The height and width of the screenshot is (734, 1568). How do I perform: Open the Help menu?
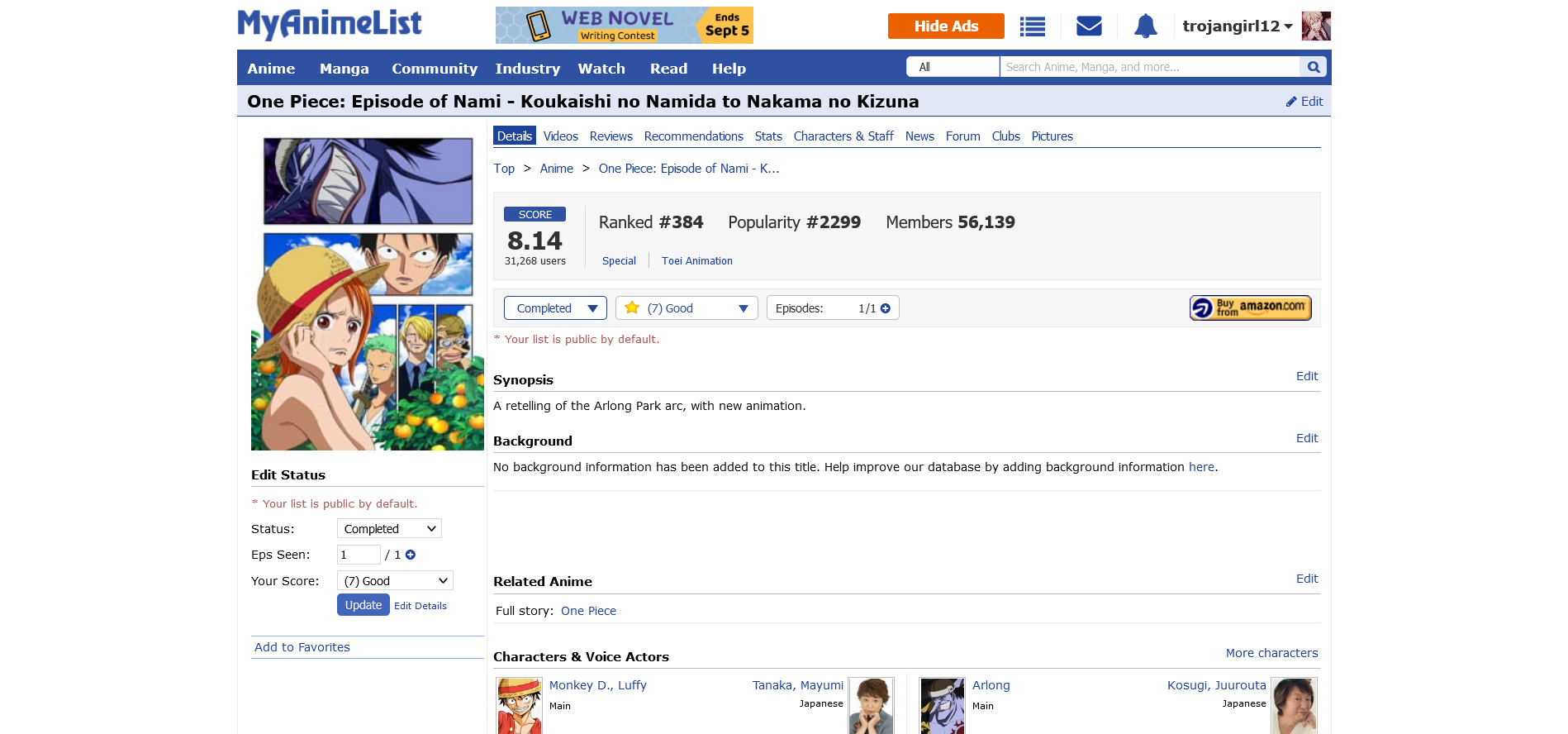pos(729,69)
